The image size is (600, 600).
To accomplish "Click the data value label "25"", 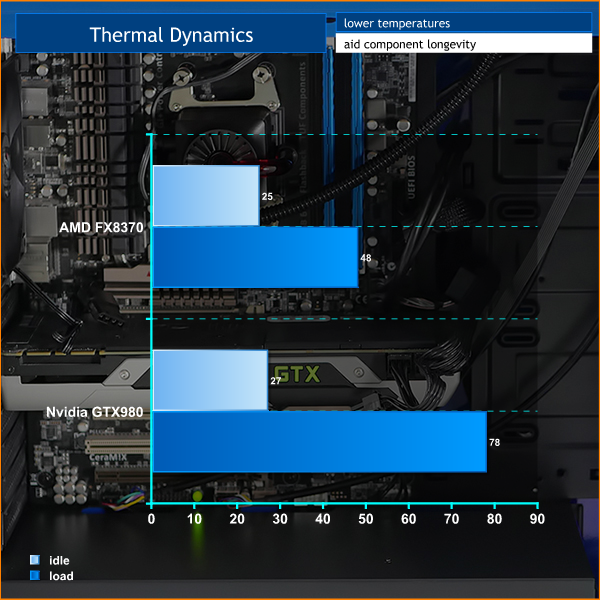I will click(267, 196).
